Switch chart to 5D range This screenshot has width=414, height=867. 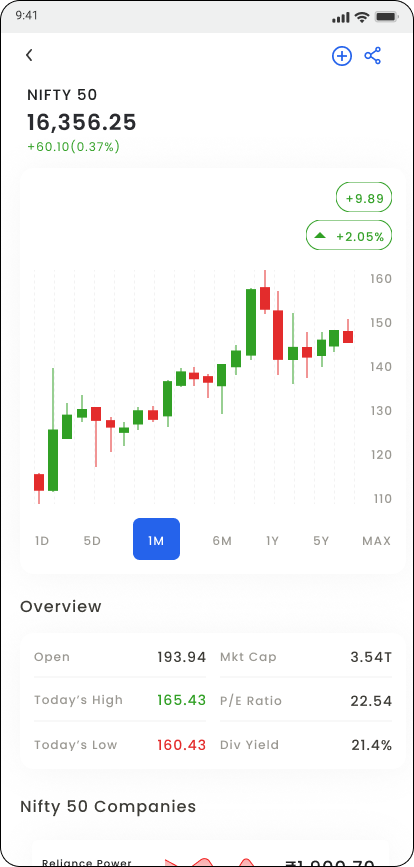(92, 541)
